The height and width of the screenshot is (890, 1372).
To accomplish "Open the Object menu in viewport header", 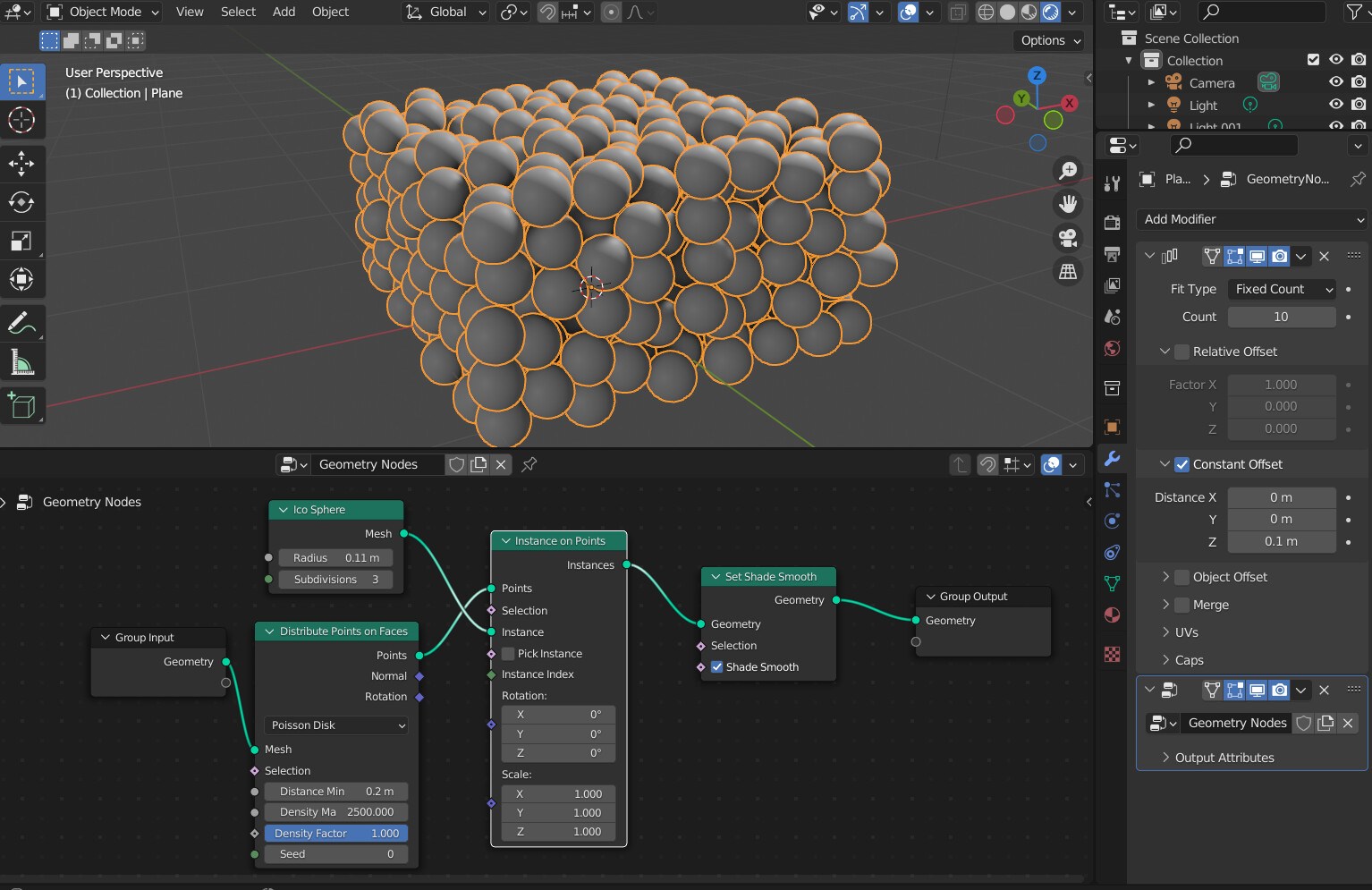I will coord(329,12).
